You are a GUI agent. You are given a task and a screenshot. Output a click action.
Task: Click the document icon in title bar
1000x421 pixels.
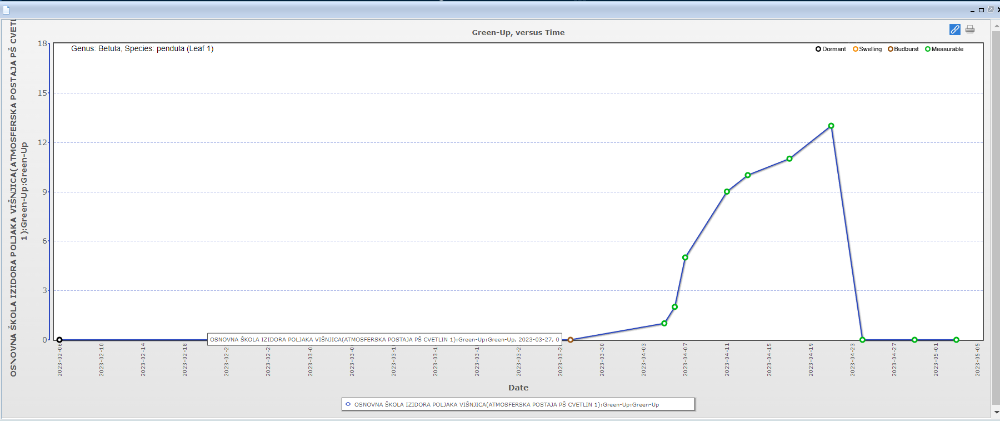(6, 6)
